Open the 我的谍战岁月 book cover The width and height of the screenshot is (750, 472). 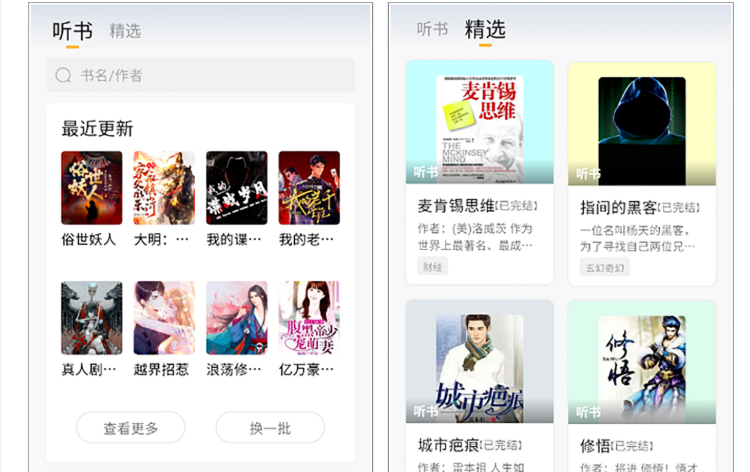pos(237,187)
